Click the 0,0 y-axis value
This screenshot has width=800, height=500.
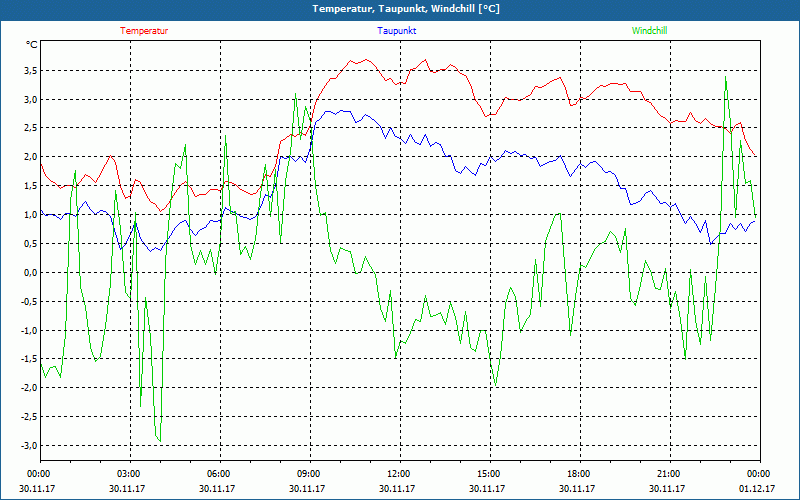[x=31, y=272]
